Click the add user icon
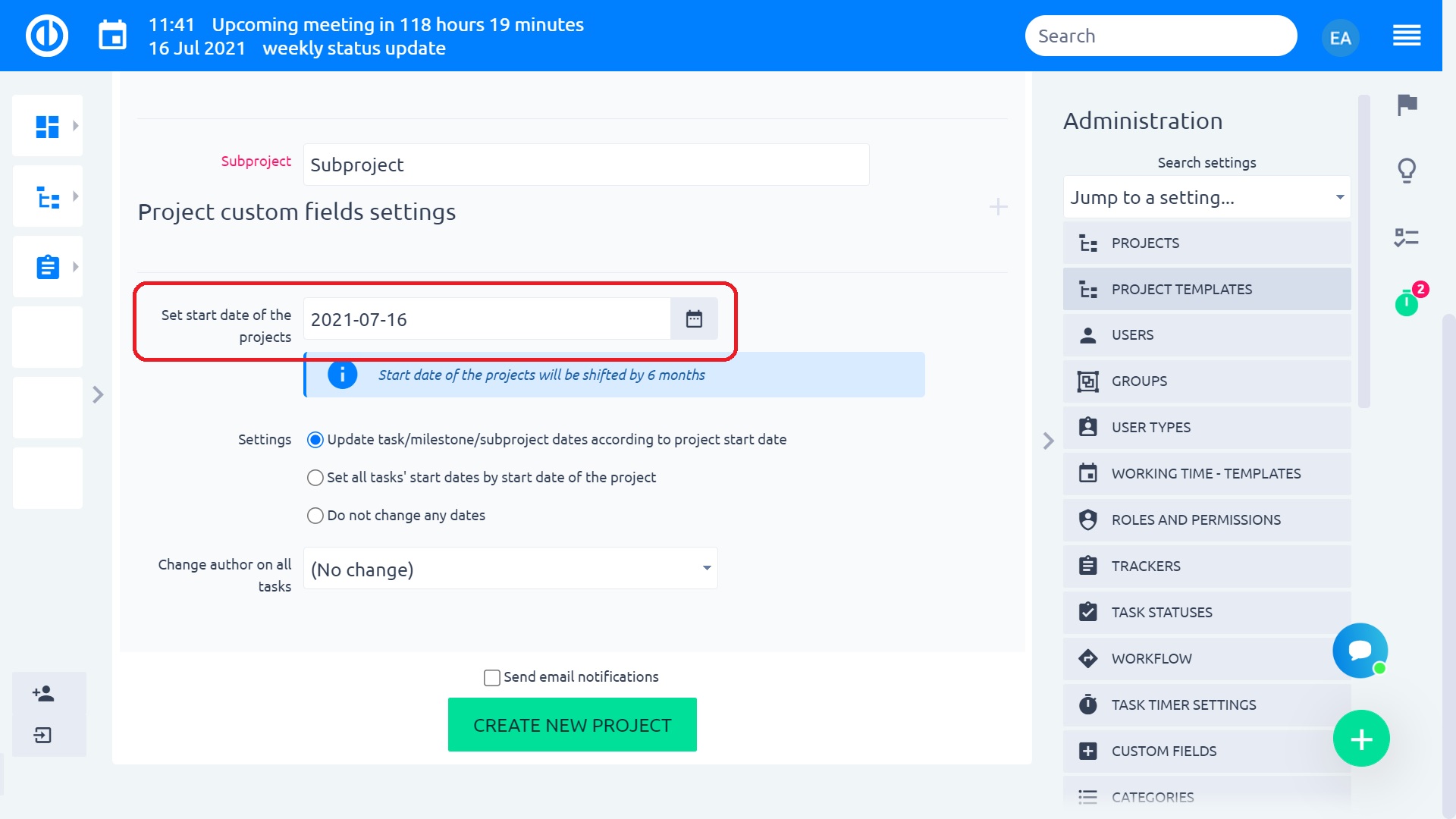Image resolution: width=1456 pixels, height=819 pixels. tap(43, 693)
